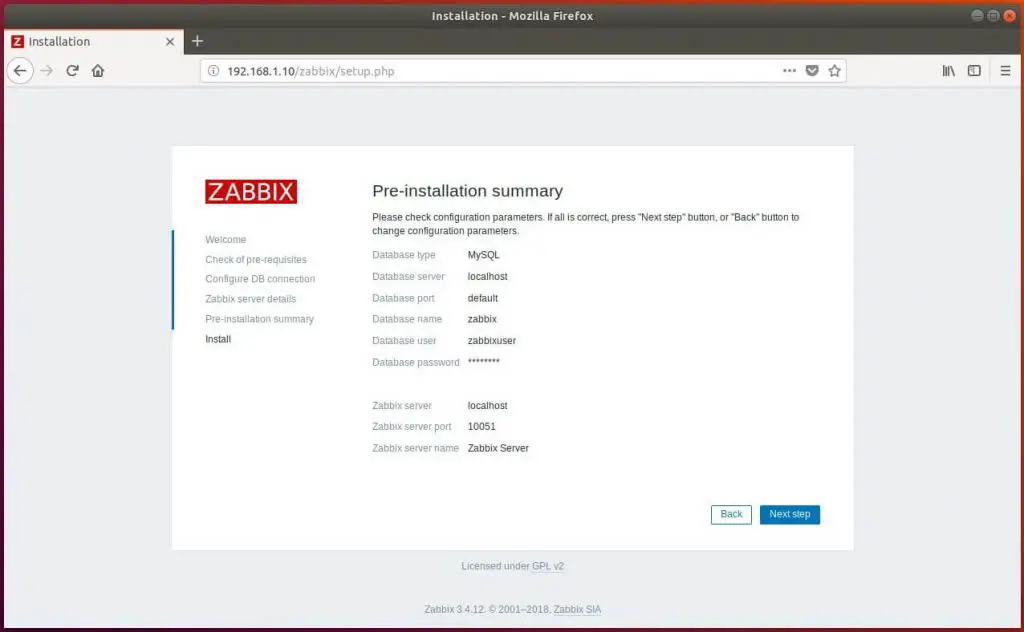
Task: Open the Firefox hamburger menu
Action: tap(1005, 71)
